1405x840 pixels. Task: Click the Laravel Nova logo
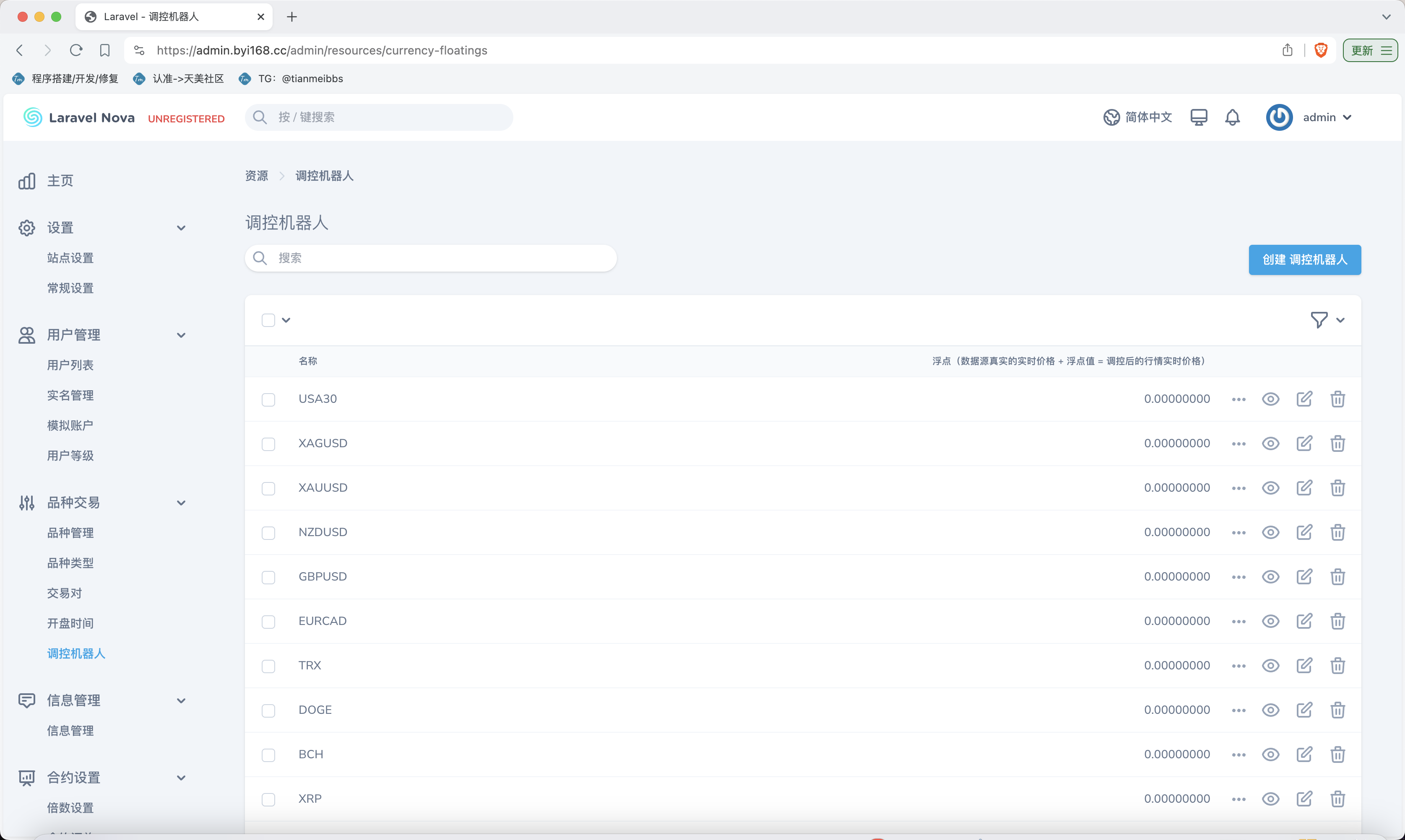pyautogui.click(x=79, y=117)
